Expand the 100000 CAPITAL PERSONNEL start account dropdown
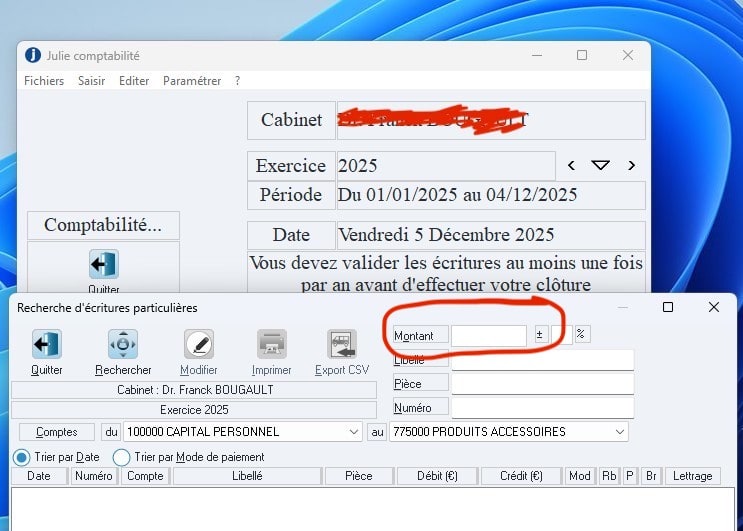 tap(354, 432)
